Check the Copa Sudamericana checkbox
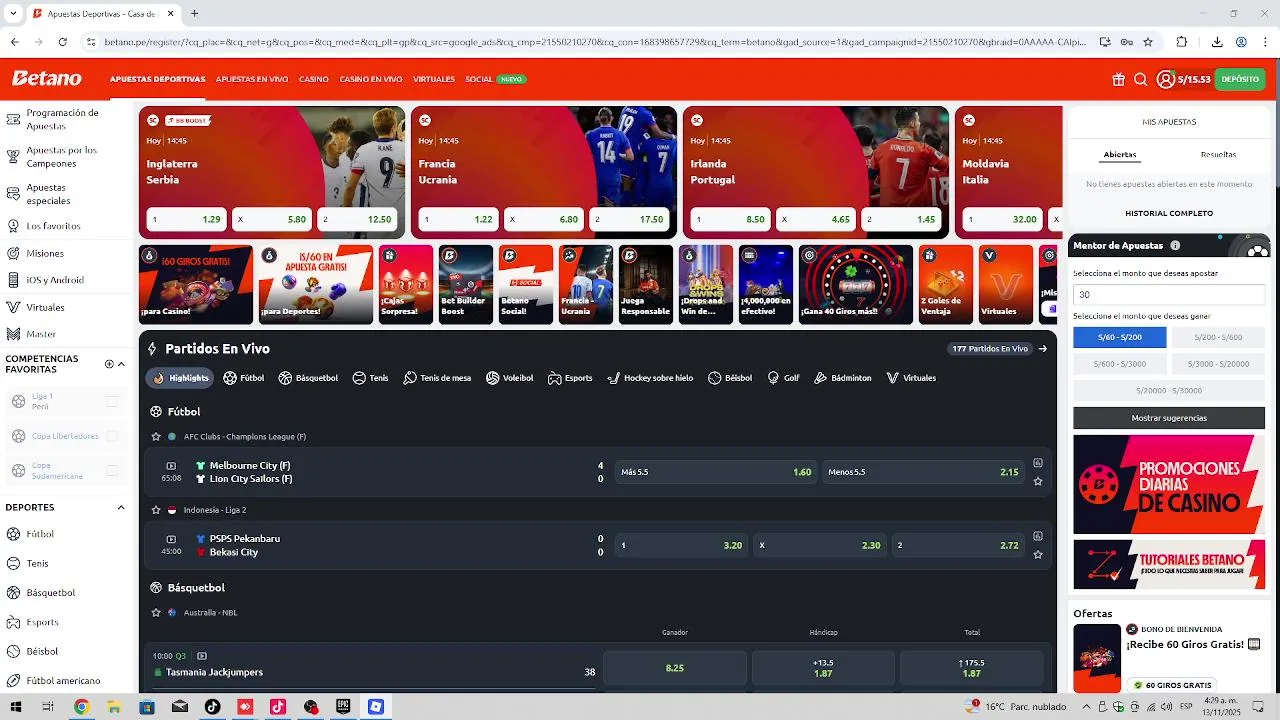Screen dimensions: 1280x720 112,470
